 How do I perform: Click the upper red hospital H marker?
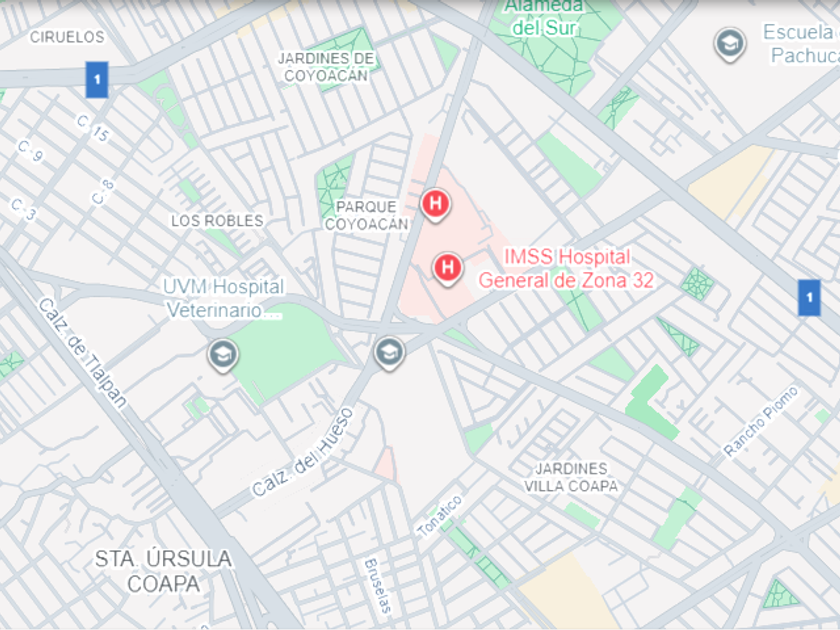click(435, 205)
